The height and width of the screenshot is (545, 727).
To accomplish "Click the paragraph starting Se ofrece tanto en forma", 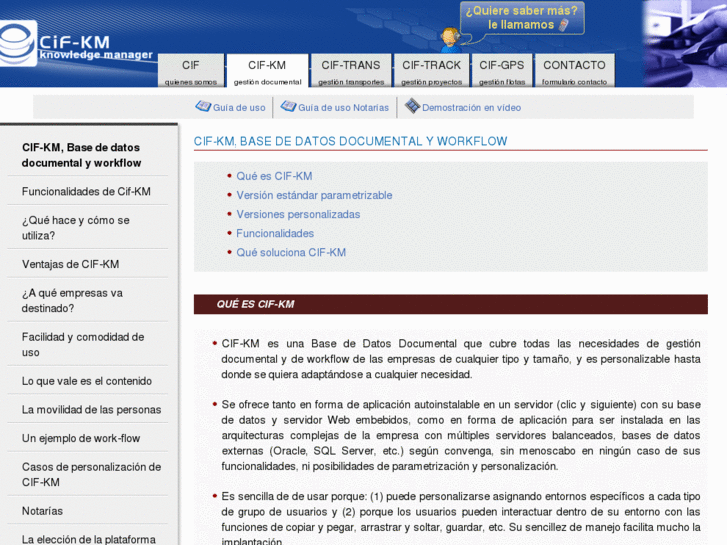I will (x=461, y=435).
